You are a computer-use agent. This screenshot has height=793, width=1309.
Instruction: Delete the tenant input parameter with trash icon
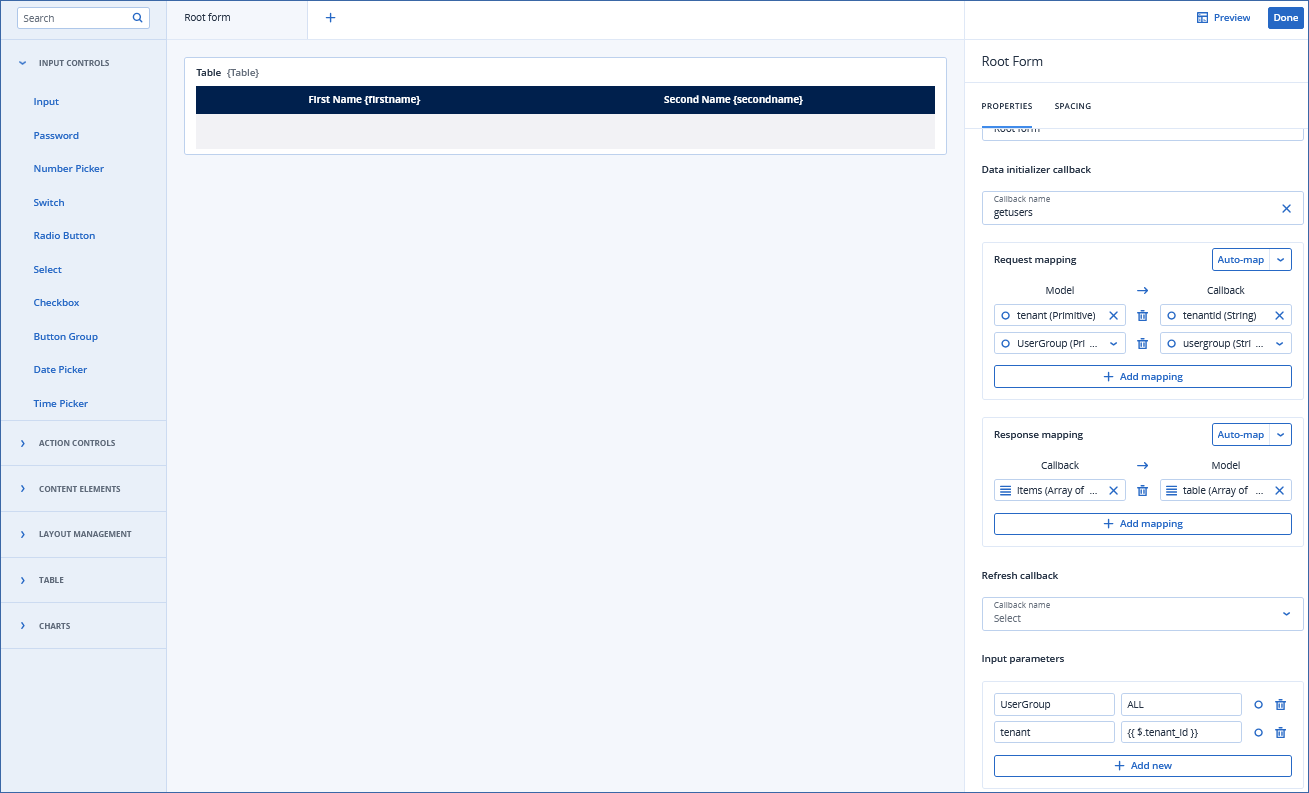coord(1281,731)
